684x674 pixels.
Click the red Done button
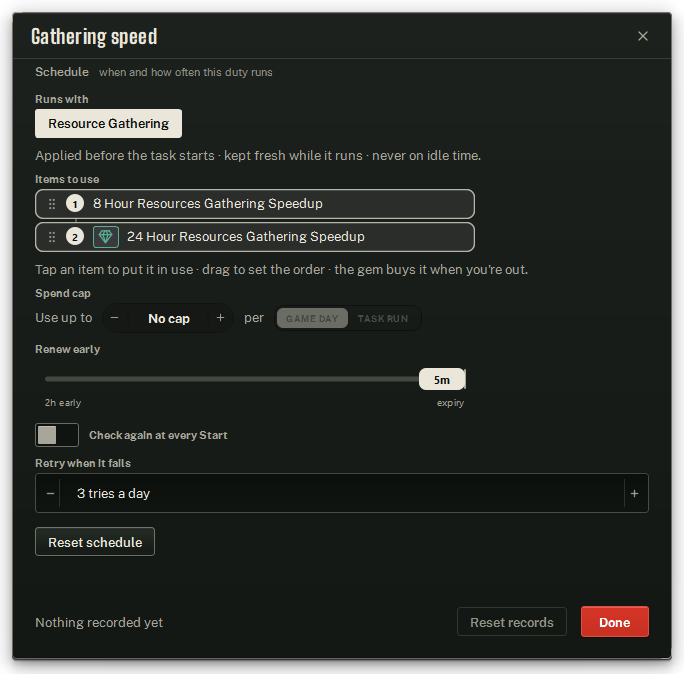click(615, 622)
